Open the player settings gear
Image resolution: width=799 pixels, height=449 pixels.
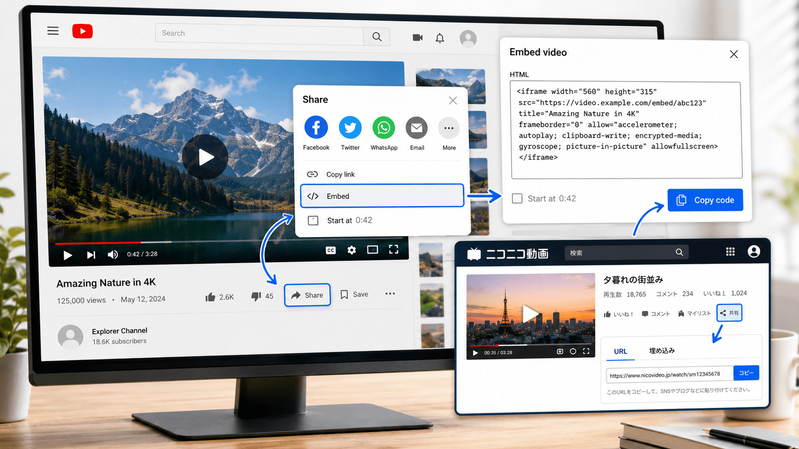point(352,250)
